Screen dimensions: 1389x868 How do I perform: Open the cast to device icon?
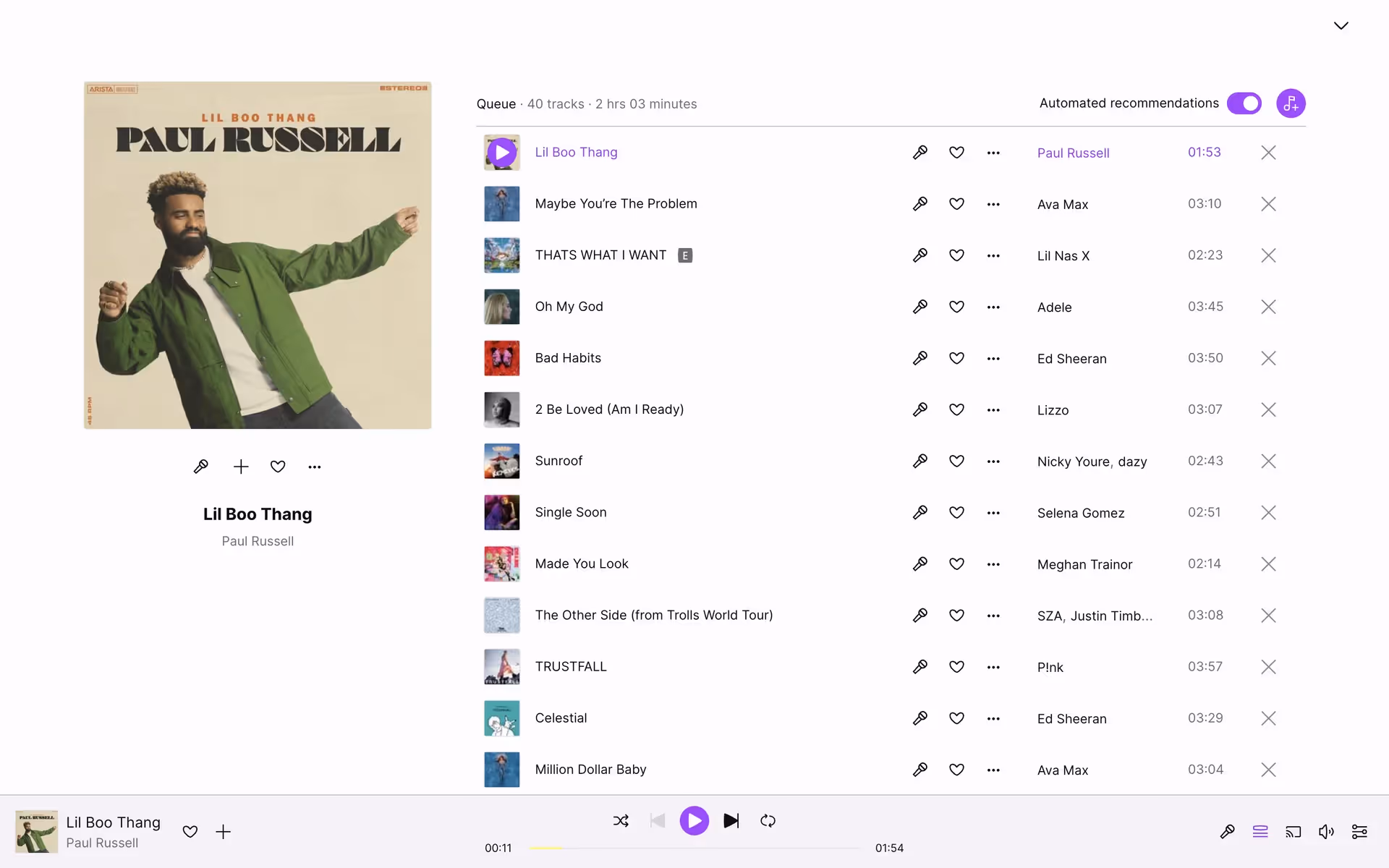click(x=1293, y=832)
